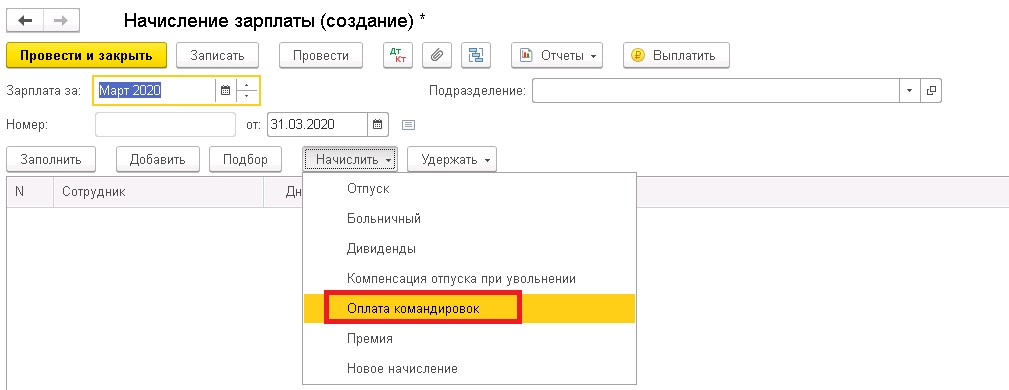Click the Подбор button
The height and width of the screenshot is (390, 1009).
245,160
